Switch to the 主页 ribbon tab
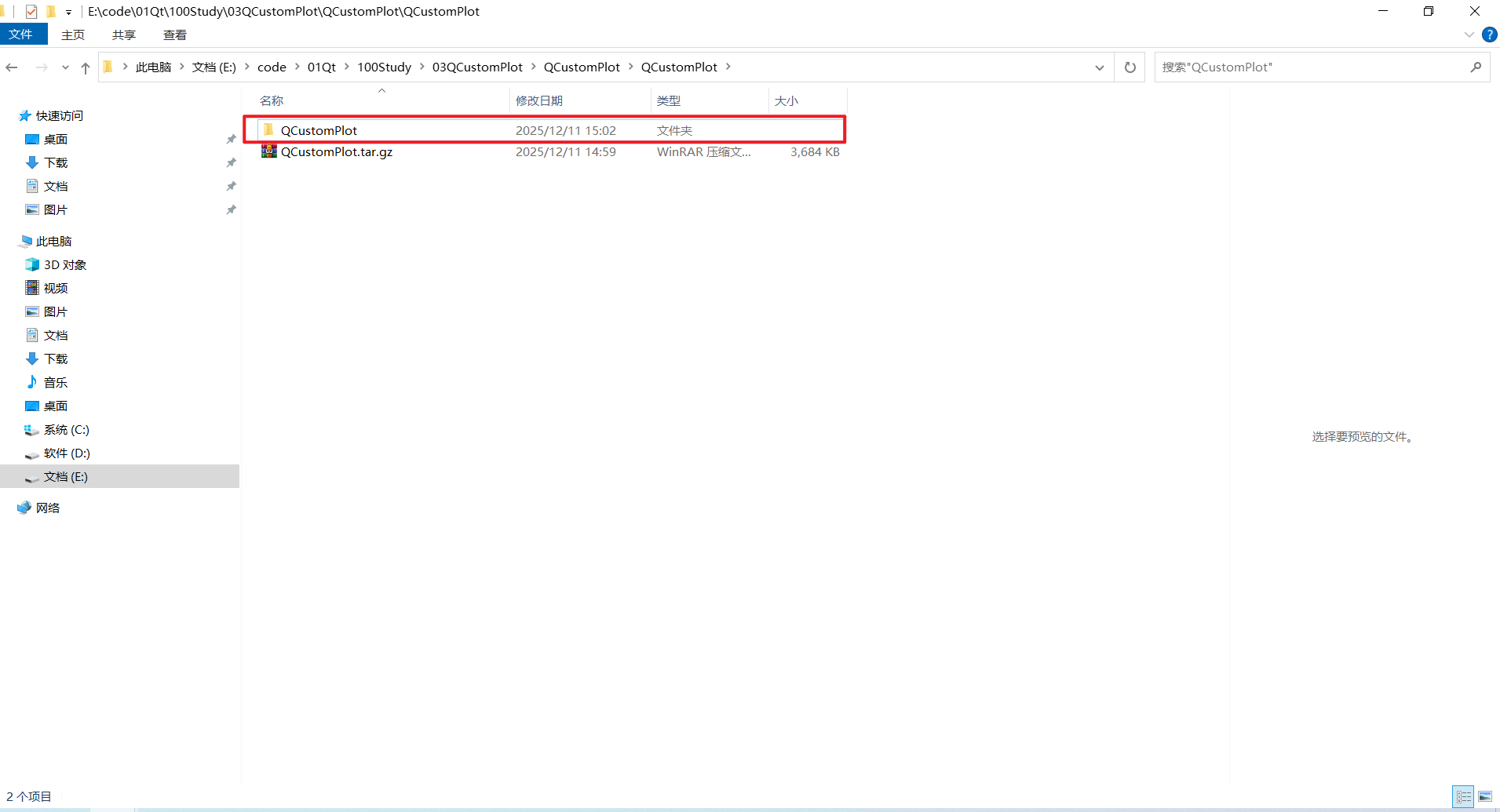Viewport: 1500px width, 812px height. click(73, 35)
